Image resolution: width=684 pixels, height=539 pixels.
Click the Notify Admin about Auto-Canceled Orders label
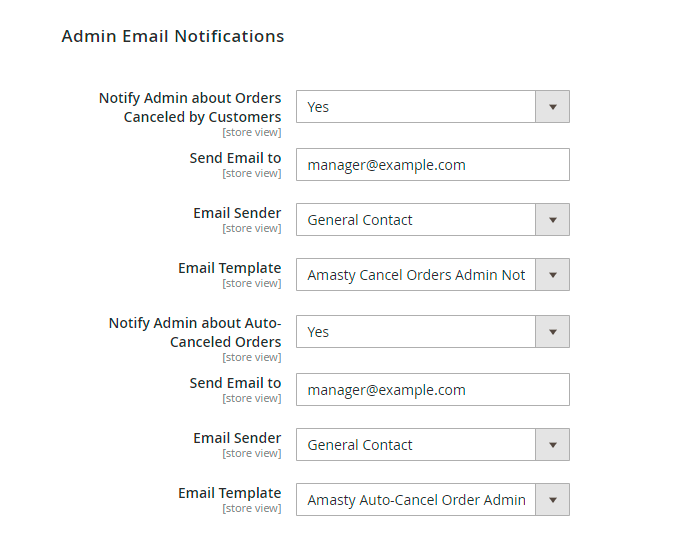(x=195, y=332)
